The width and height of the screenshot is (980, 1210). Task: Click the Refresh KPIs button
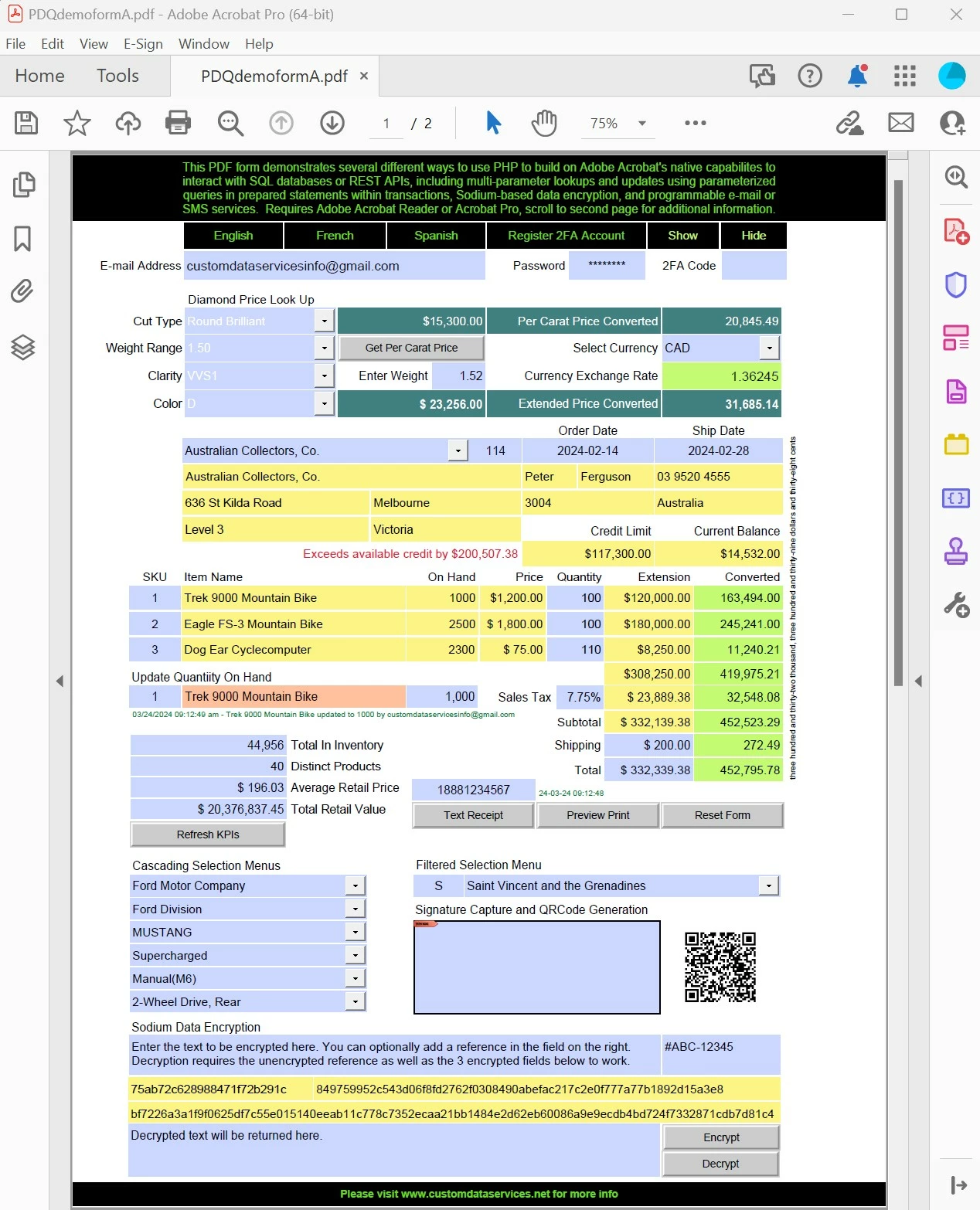[208, 834]
